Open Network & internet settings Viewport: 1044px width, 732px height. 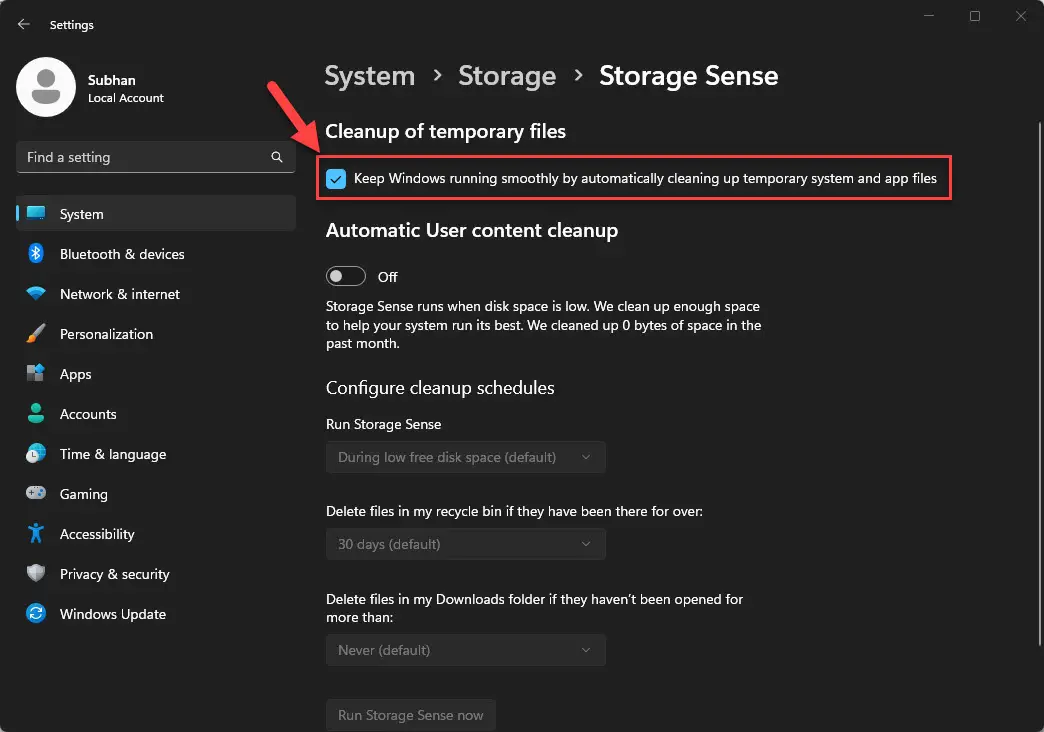(120, 294)
